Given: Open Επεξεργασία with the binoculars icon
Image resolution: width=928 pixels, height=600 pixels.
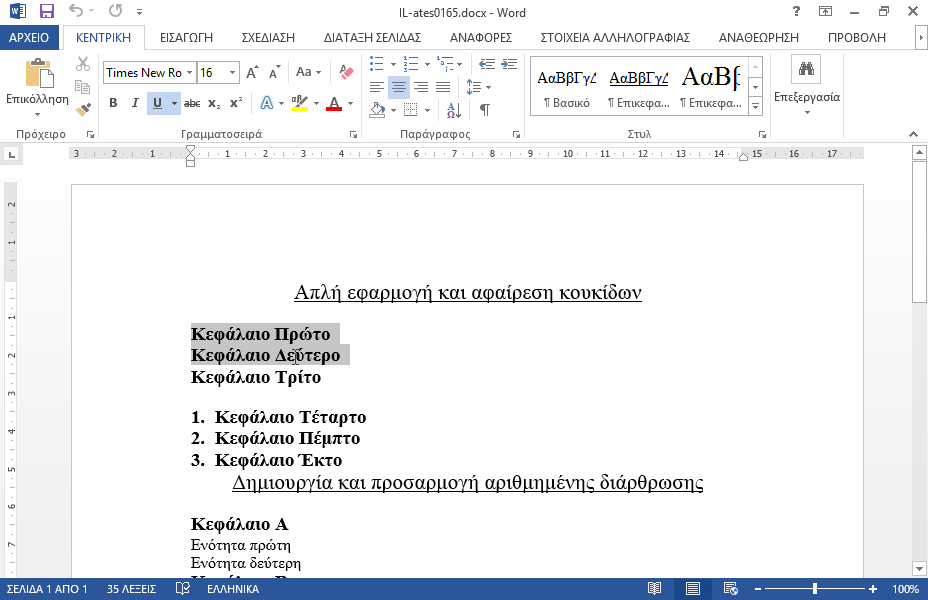Looking at the screenshot, I should [x=806, y=70].
